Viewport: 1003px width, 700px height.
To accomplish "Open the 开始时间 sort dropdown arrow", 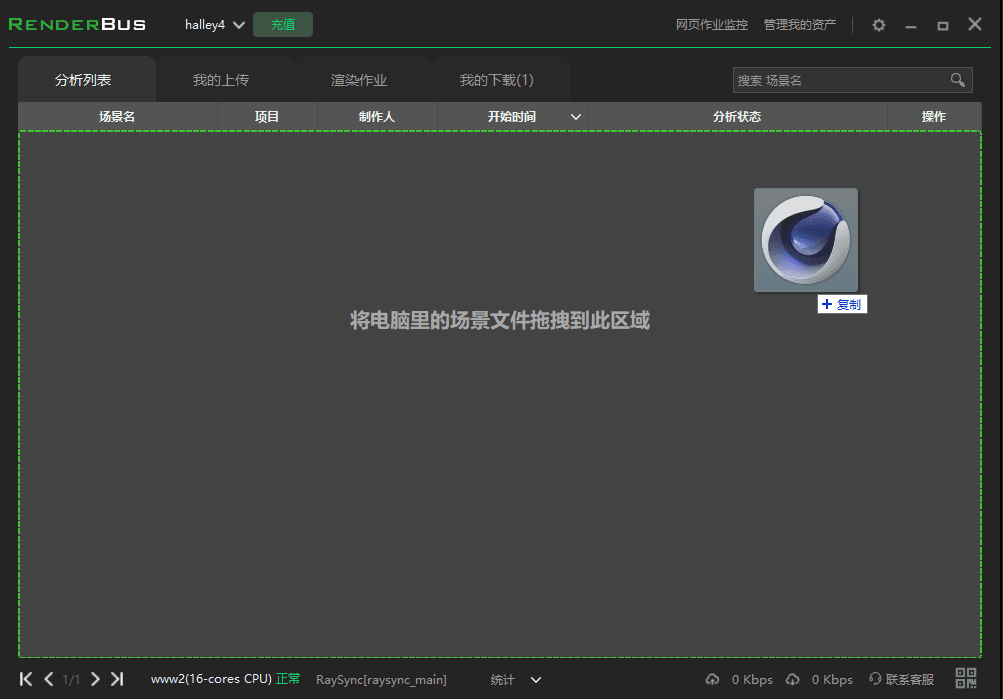I will (576, 117).
